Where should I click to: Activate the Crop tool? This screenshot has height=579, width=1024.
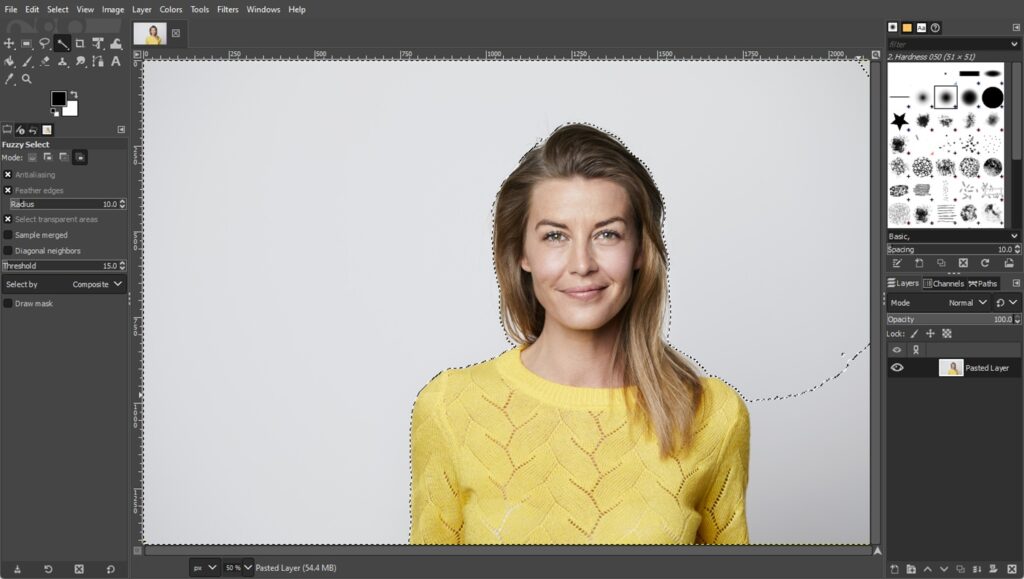click(80, 44)
